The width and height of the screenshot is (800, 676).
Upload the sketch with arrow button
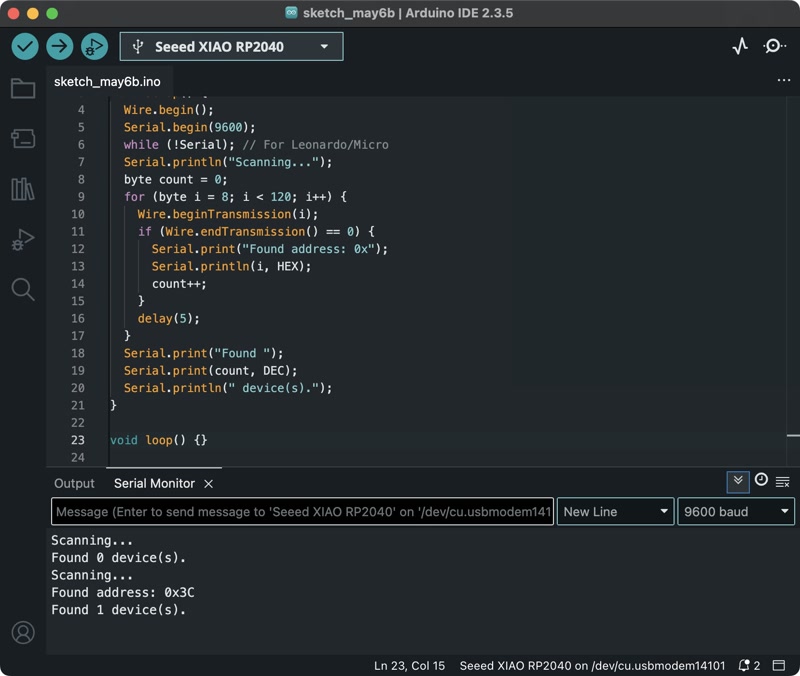(x=60, y=46)
